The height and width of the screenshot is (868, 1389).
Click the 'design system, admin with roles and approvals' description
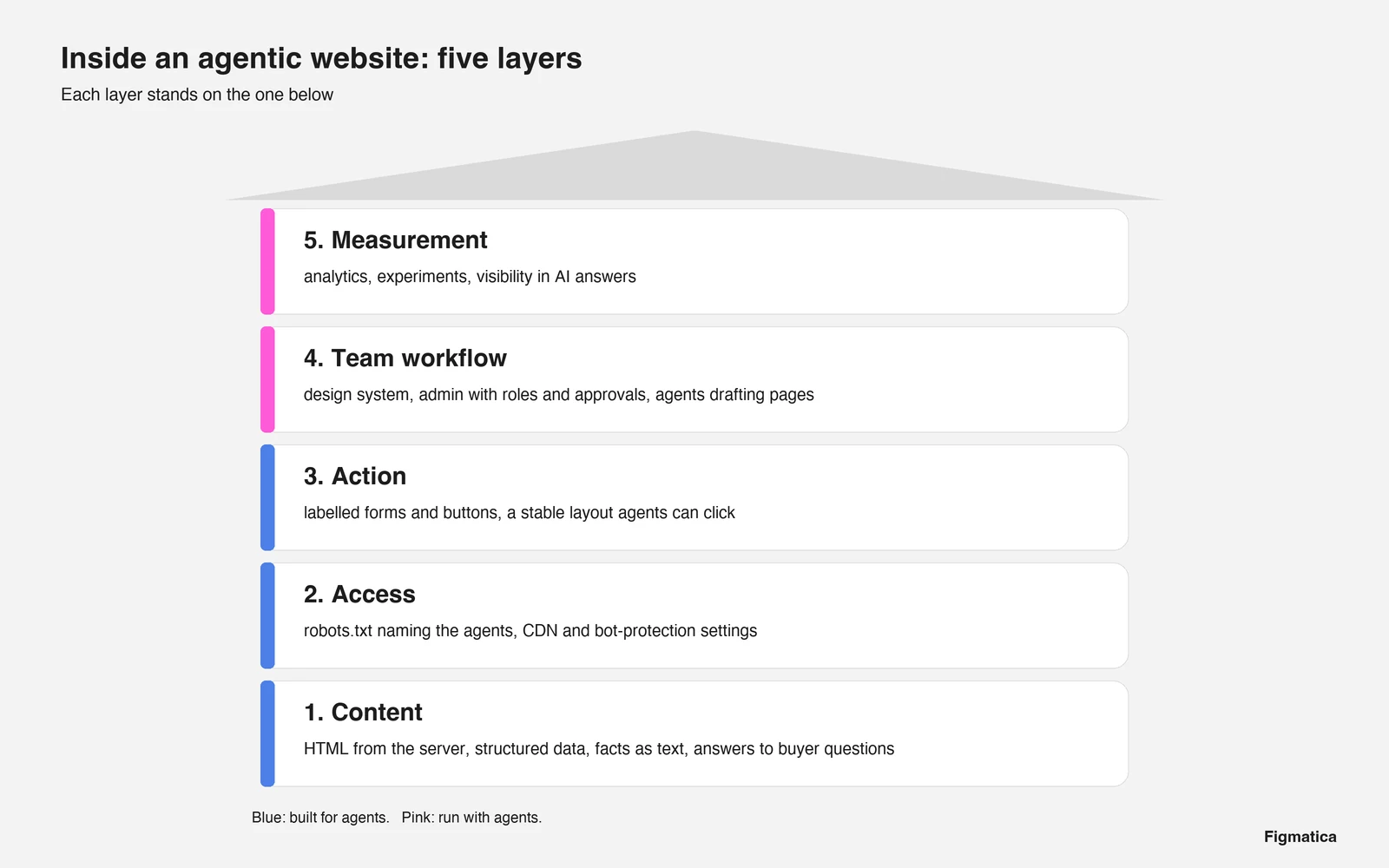(x=559, y=395)
